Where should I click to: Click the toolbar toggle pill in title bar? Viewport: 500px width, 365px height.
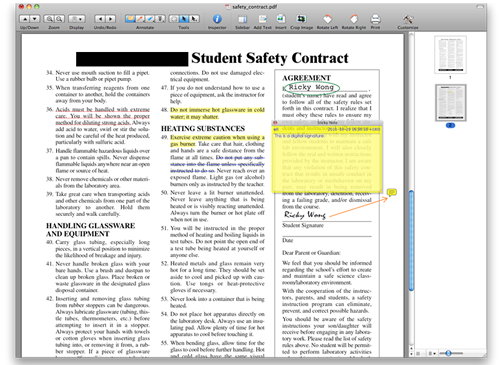click(480, 6)
